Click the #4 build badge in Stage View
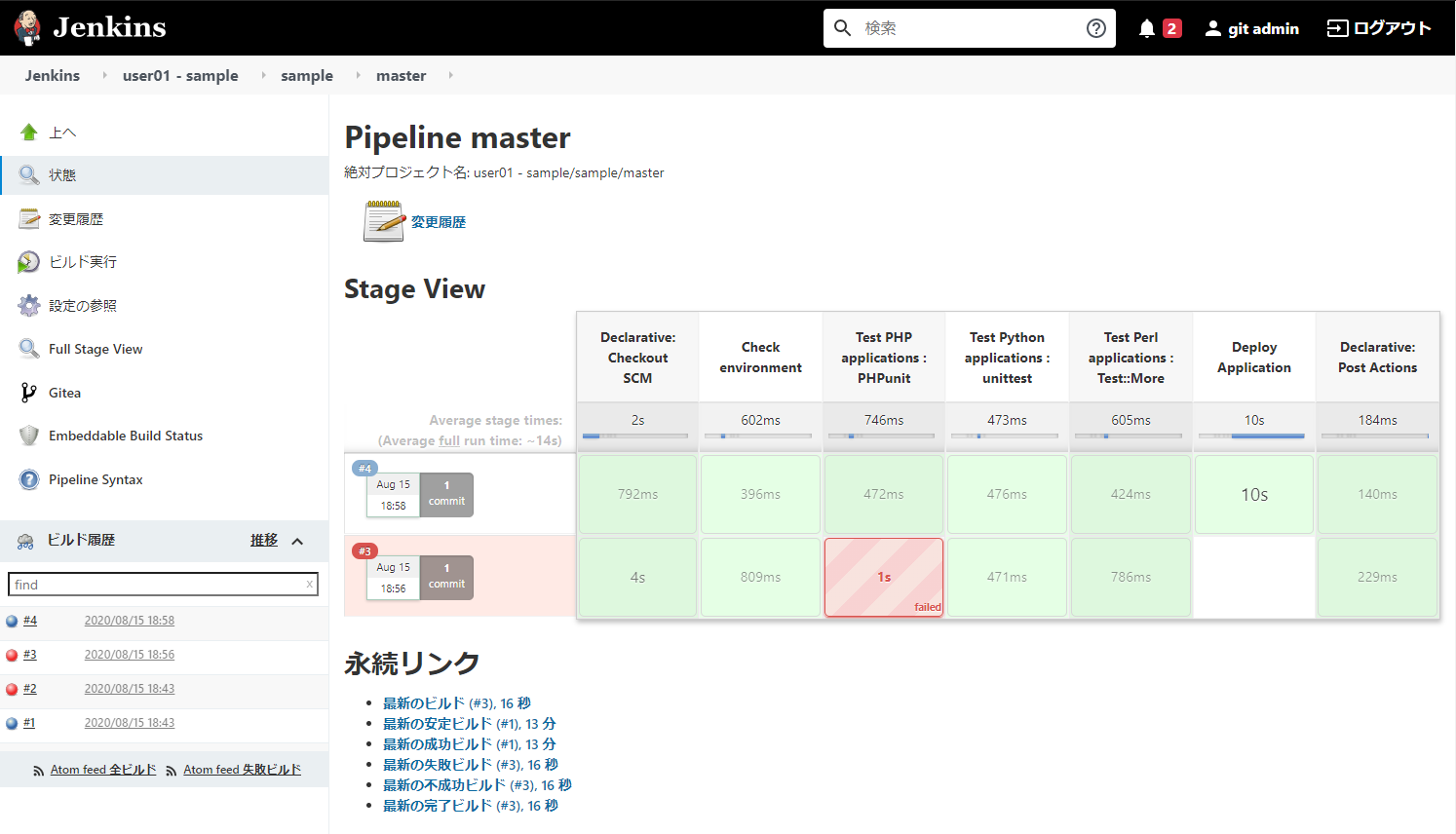 [364, 469]
